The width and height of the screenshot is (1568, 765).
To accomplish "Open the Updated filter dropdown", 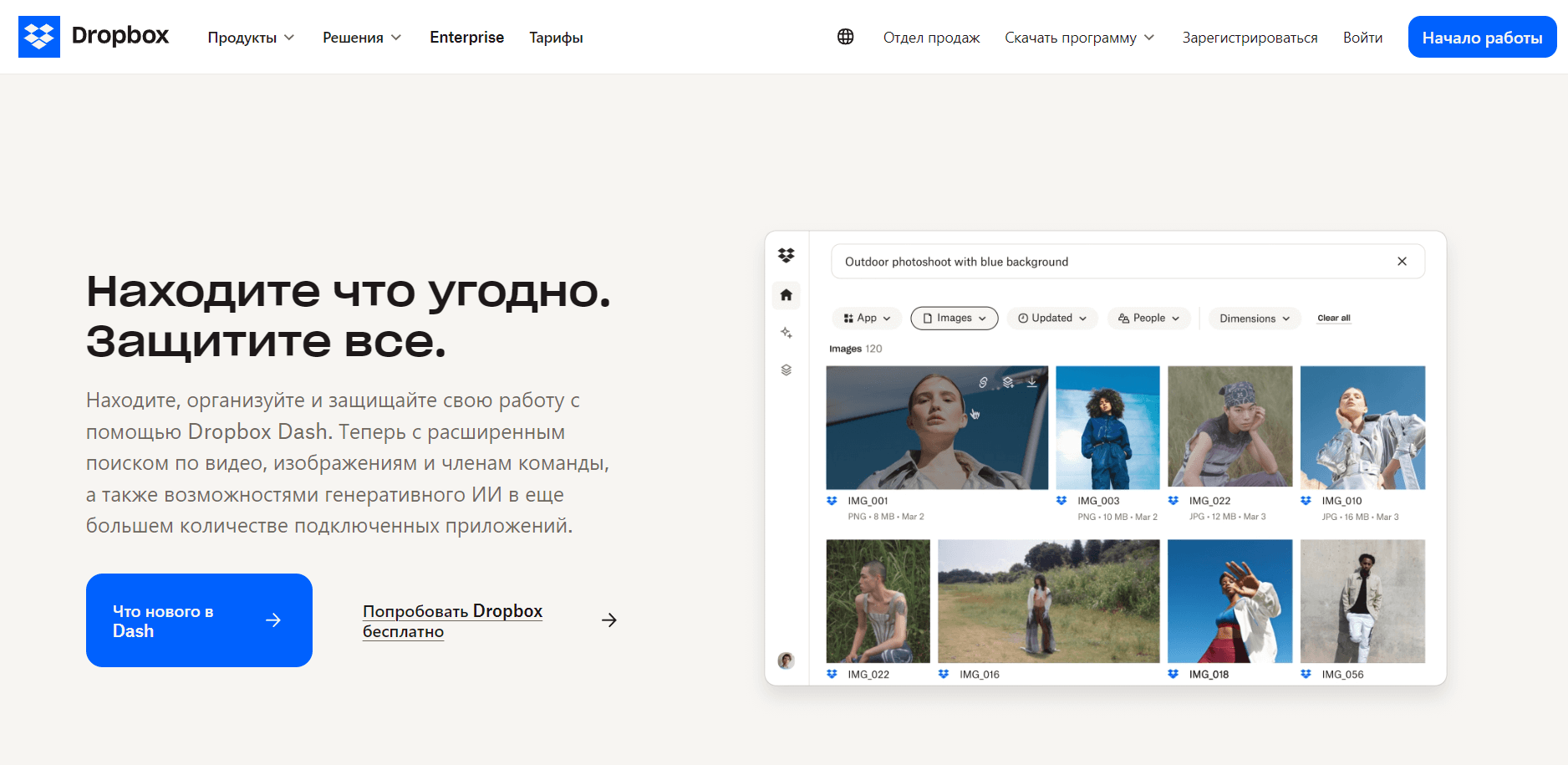I will tap(1052, 319).
